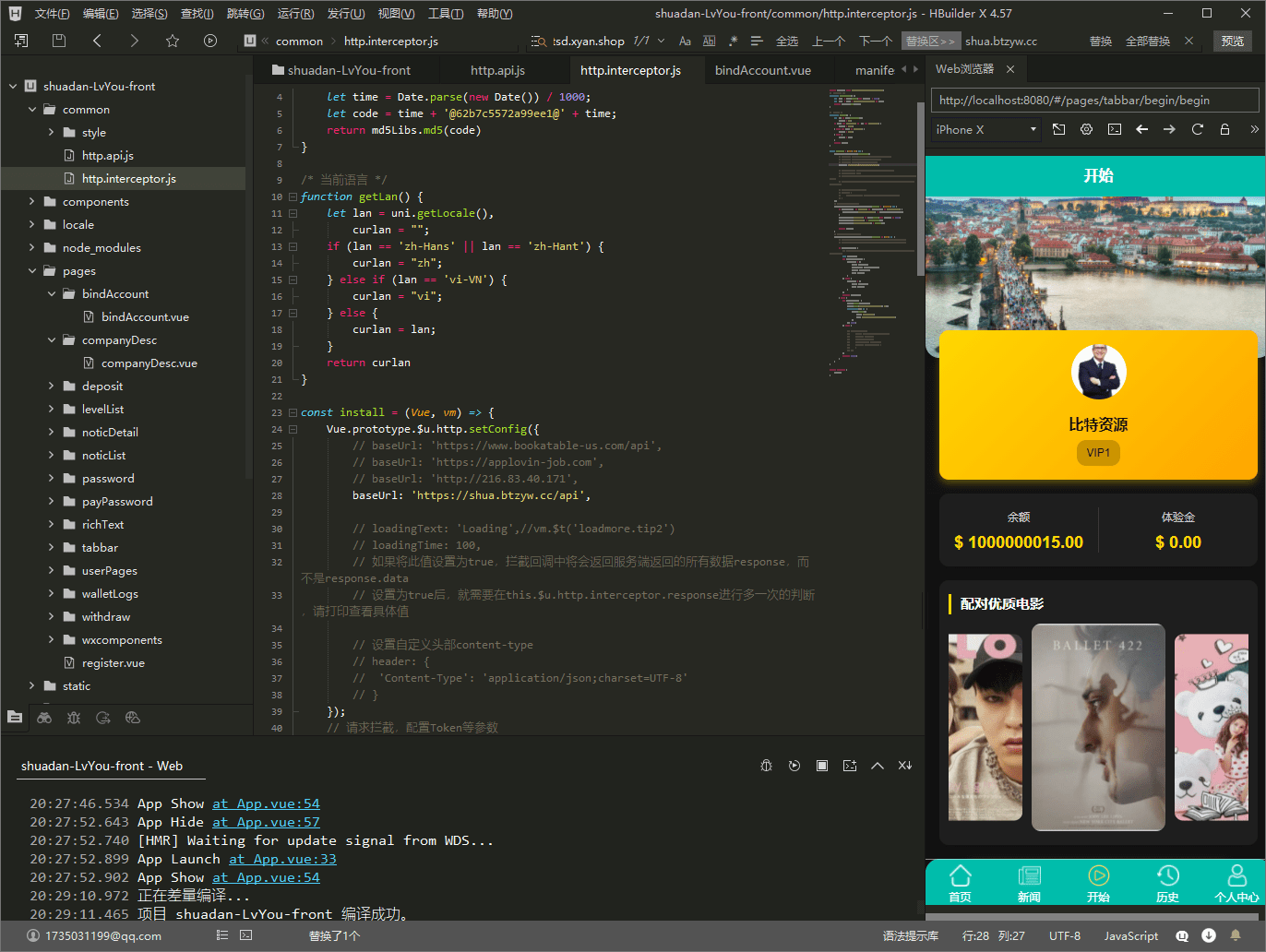Screen dimensions: 1266x952
Task: Open the debug bug icon in sidebar bottom
Action: pyautogui.click(x=74, y=718)
